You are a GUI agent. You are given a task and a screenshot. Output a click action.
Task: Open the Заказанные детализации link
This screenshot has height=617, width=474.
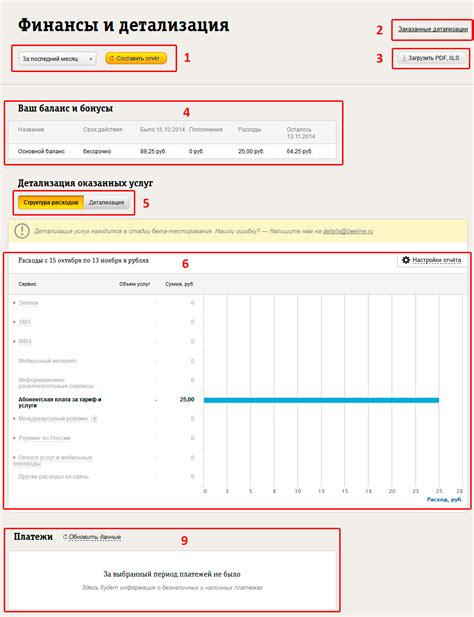tap(433, 29)
